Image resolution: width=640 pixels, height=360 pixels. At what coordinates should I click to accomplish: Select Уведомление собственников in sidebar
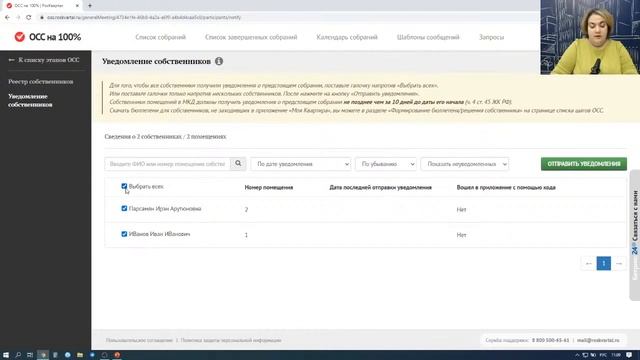click(30, 100)
